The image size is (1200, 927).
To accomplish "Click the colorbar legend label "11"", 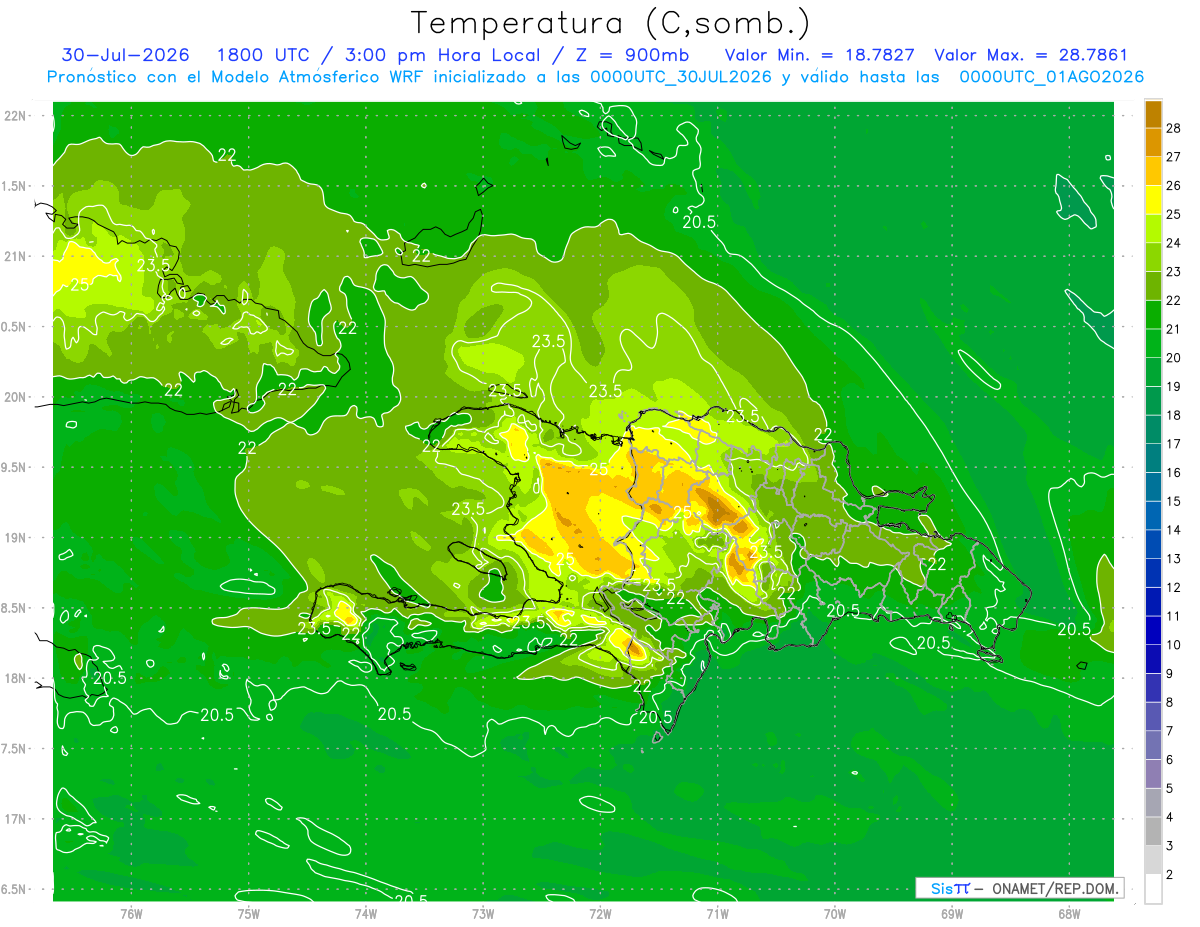I will coord(1174,616).
